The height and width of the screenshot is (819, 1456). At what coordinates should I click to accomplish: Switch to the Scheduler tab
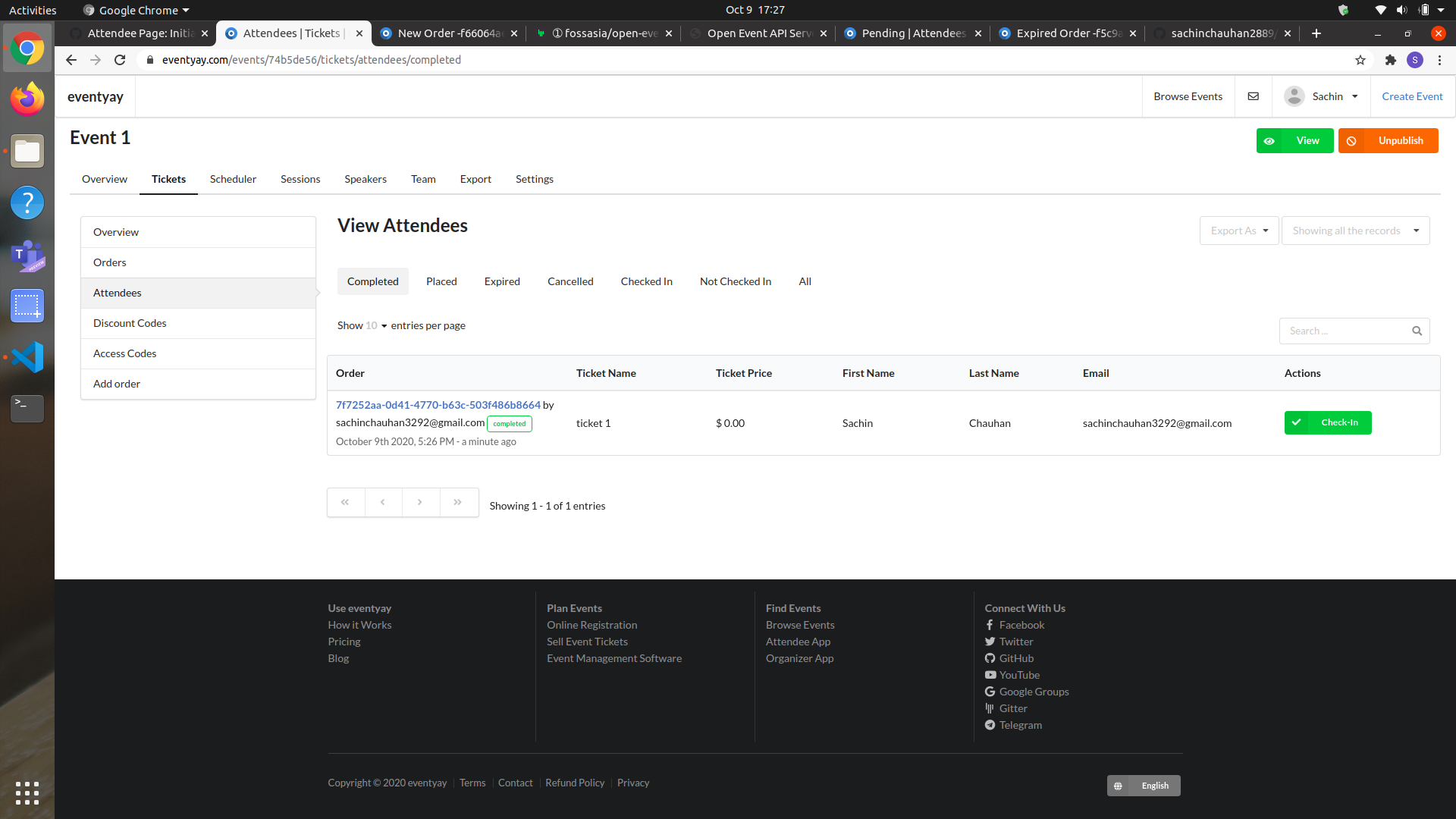233,179
